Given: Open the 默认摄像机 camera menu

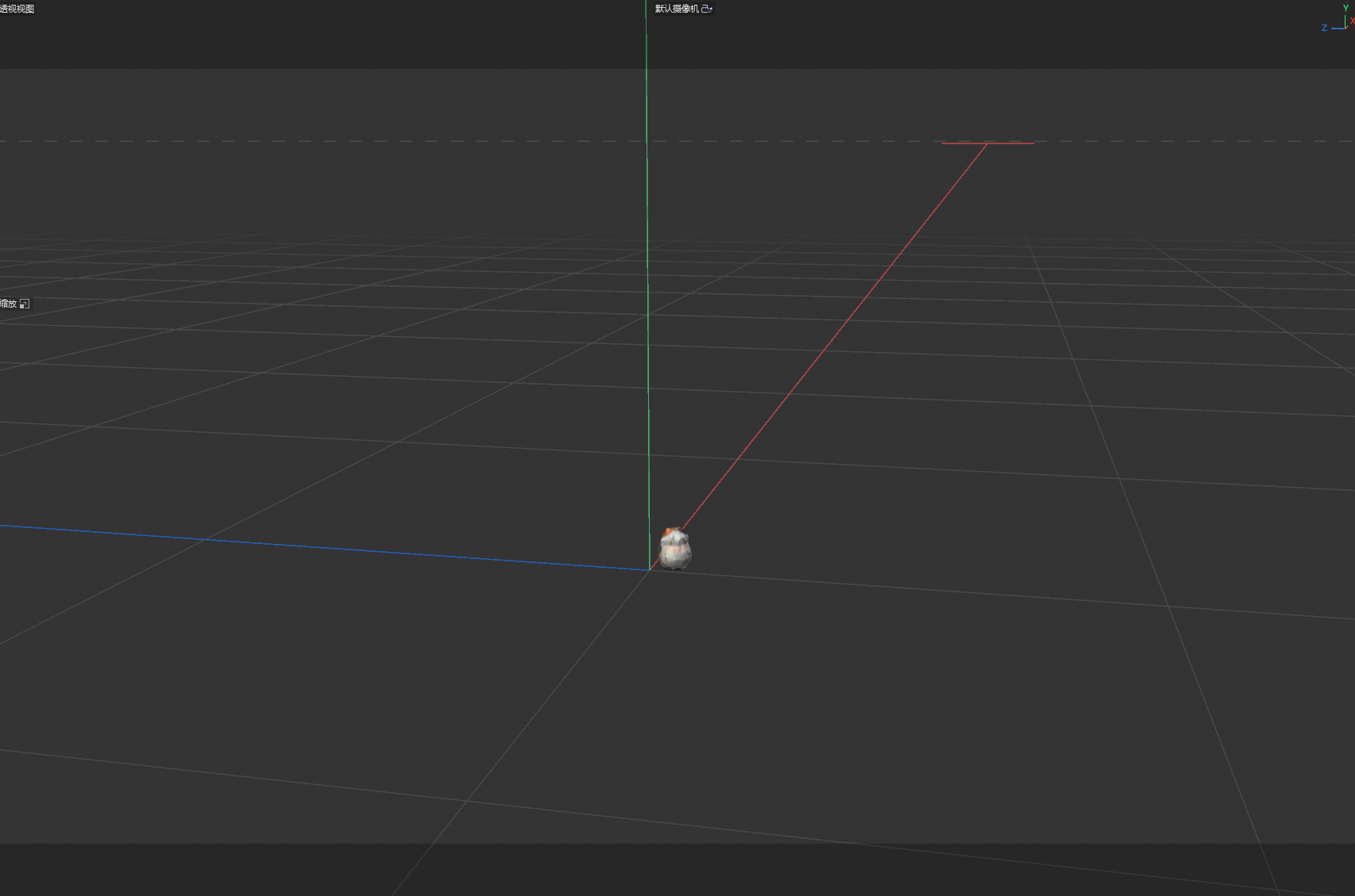Looking at the screenshot, I should (x=677, y=9).
